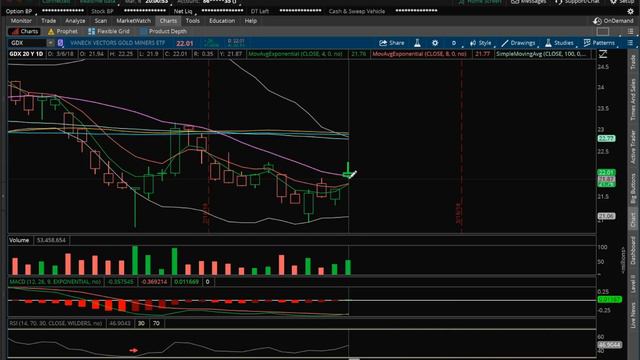
Task: Select the main Charts tab
Action: 168,21
